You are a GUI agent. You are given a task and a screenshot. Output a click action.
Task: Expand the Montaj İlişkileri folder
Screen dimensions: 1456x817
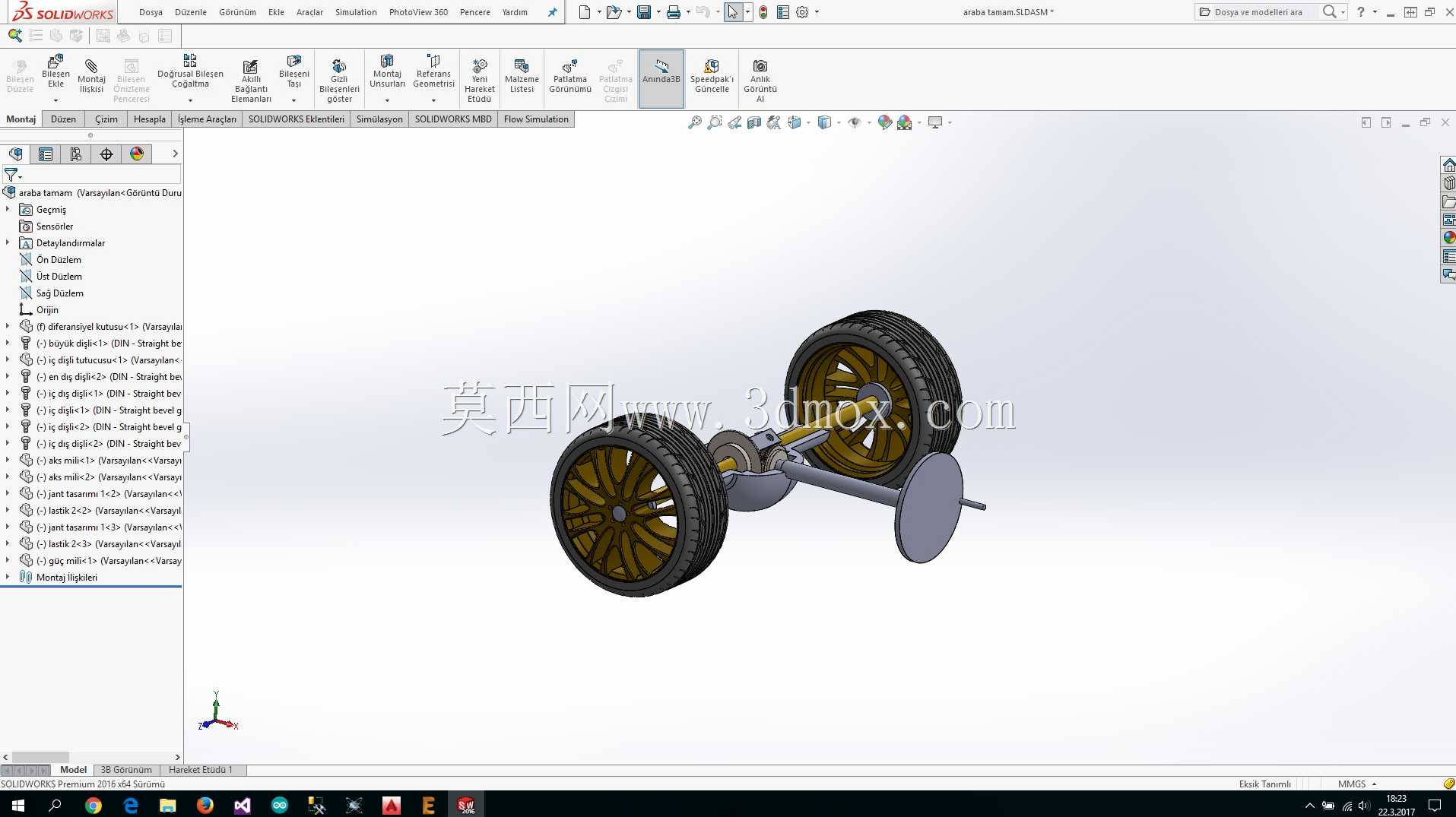(8, 578)
